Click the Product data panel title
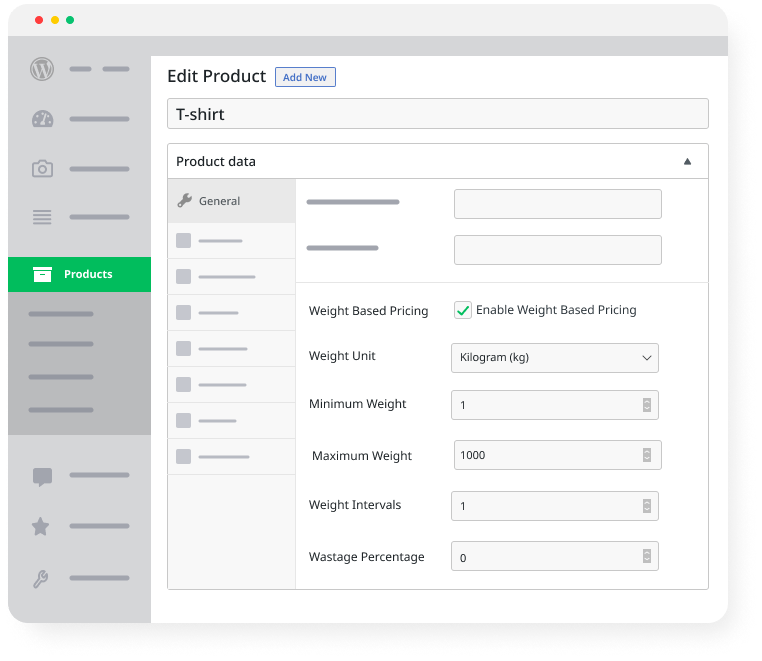Viewport: 762px width, 661px height. [x=216, y=161]
